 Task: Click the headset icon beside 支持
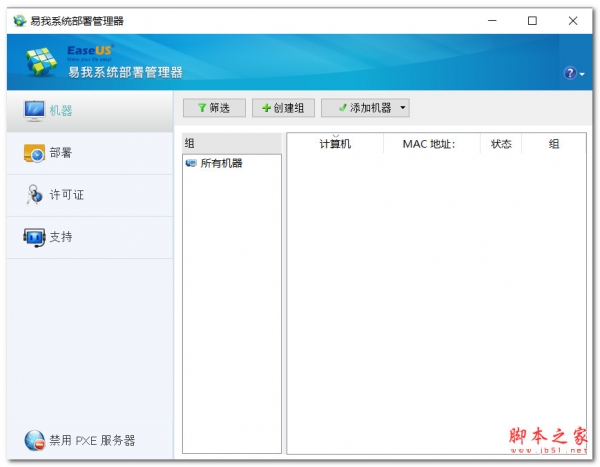34,237
